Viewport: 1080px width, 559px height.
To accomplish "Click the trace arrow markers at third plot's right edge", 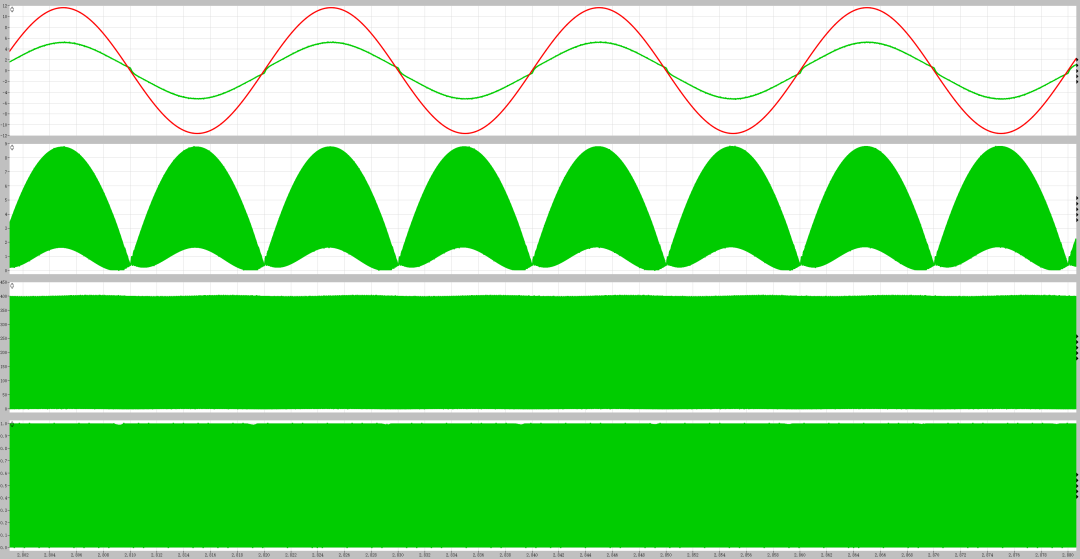I will 1077,347.
